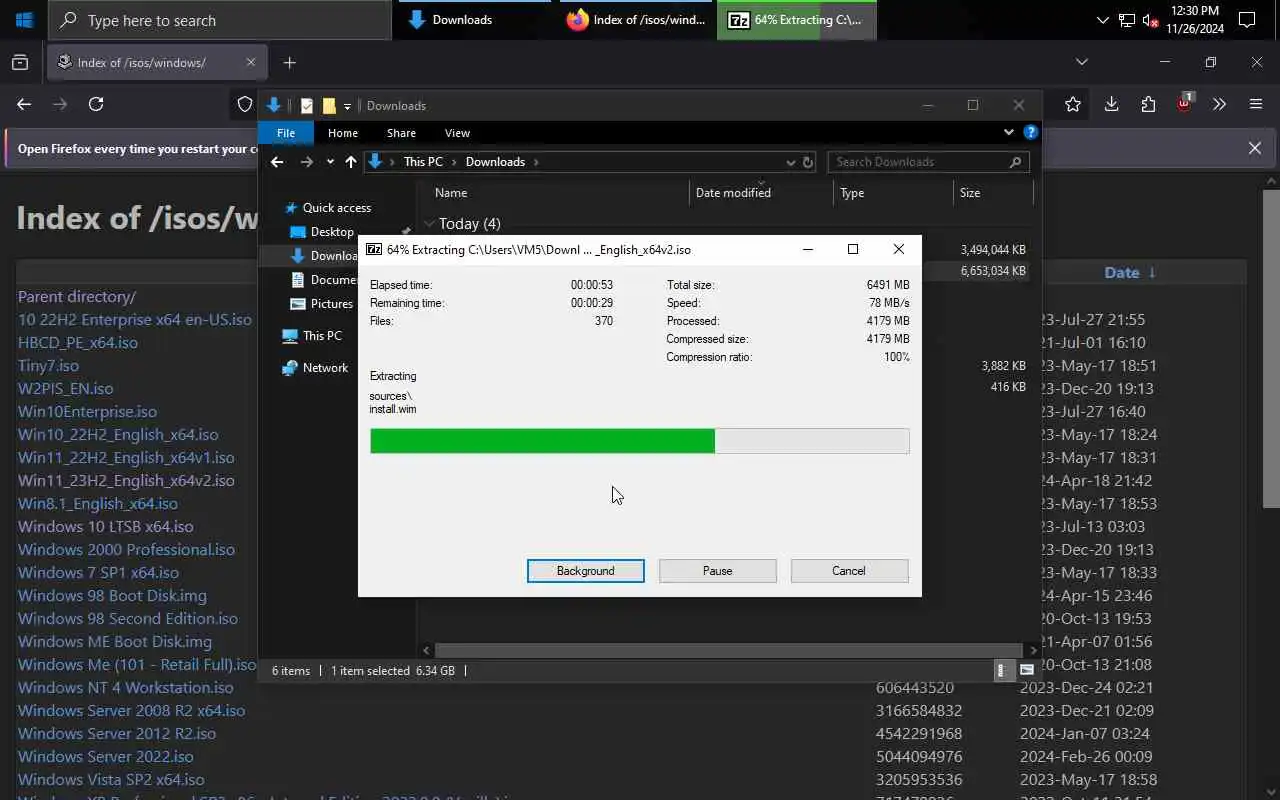
Task: Click the muted volume tray icon
Action: (1150, 20)
